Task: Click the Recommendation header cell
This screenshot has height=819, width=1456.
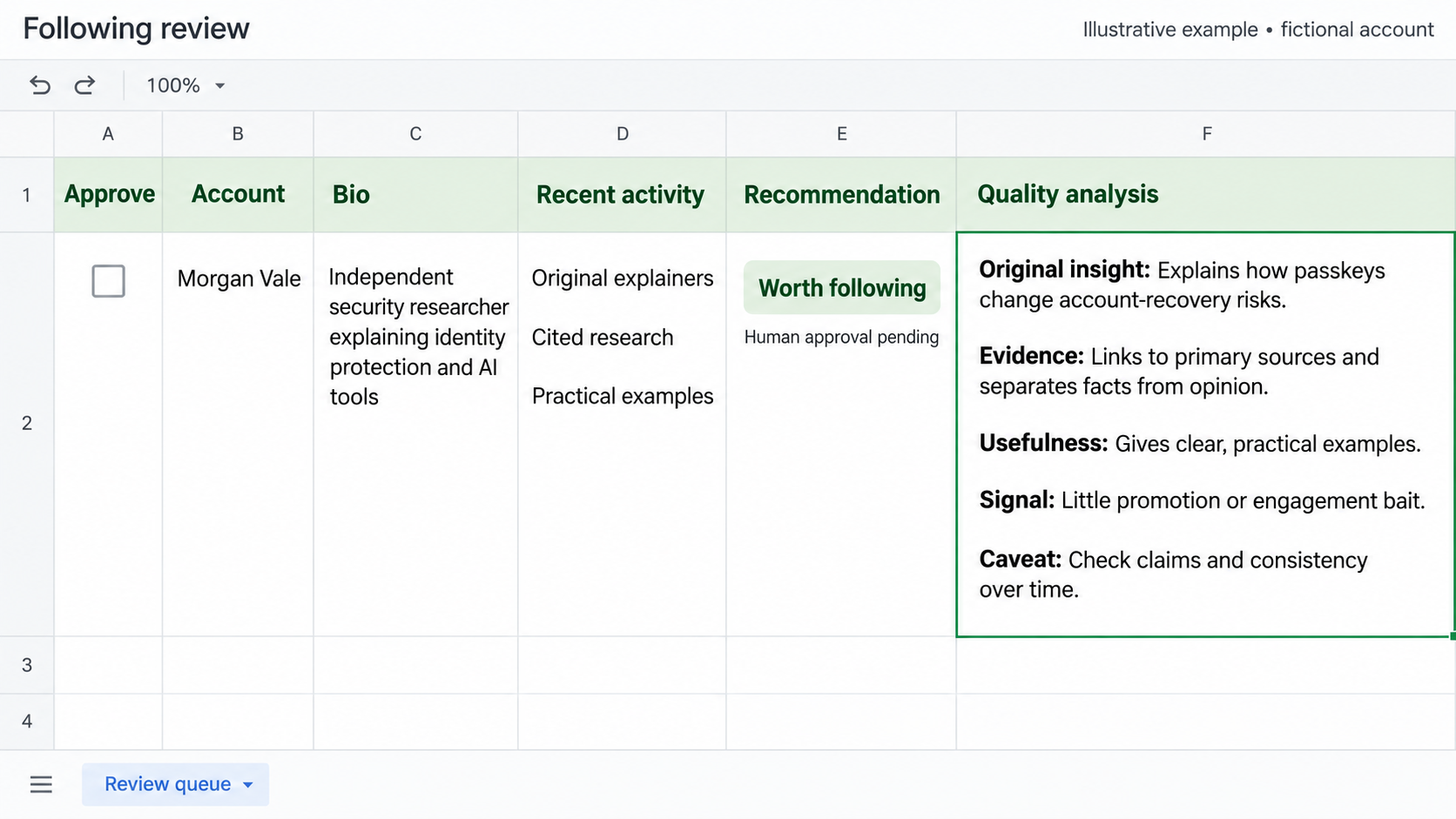Action: click(x=841, y=195)
